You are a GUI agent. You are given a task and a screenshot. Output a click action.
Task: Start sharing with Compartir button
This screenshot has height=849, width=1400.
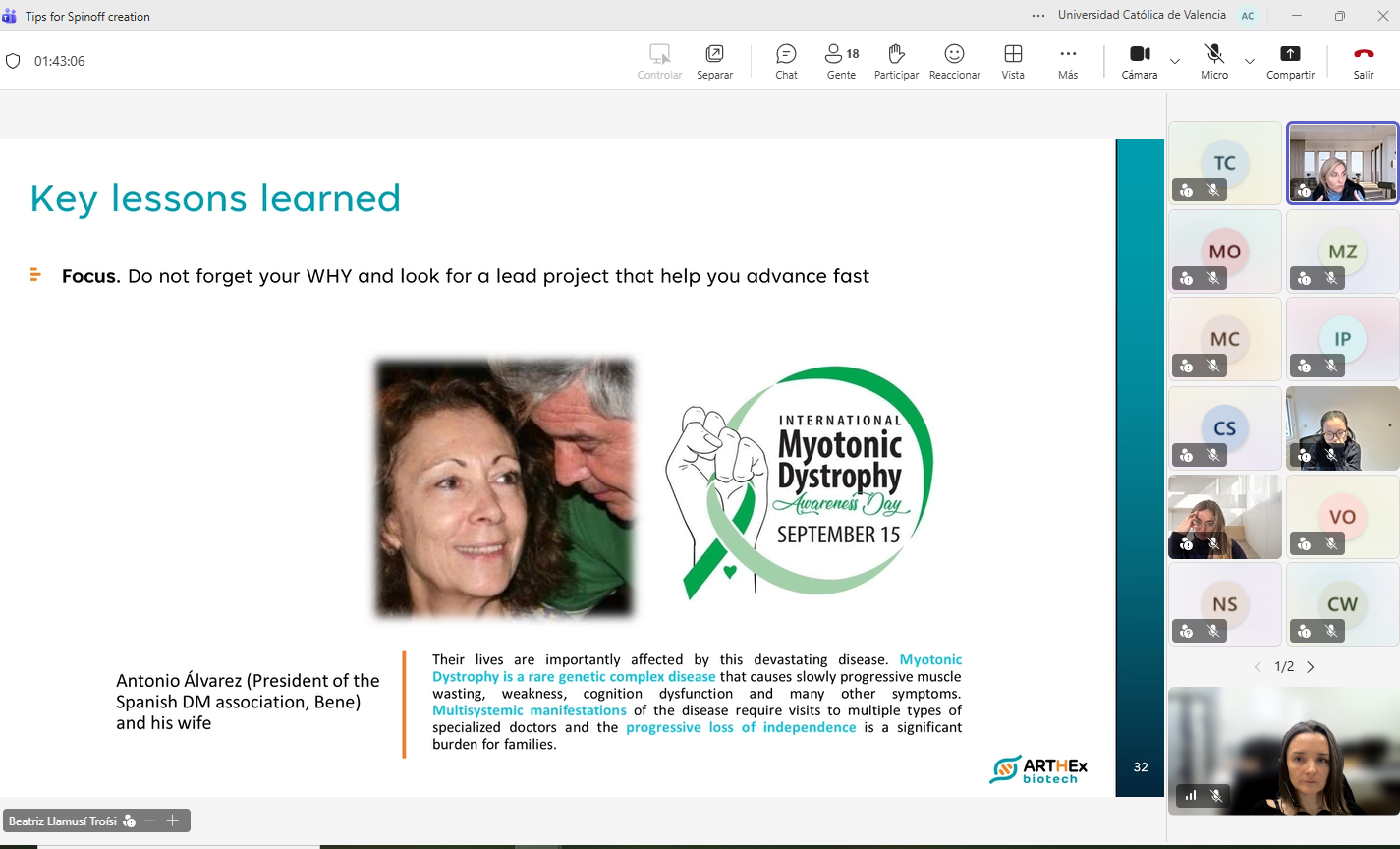click(x=1290, y=61)
